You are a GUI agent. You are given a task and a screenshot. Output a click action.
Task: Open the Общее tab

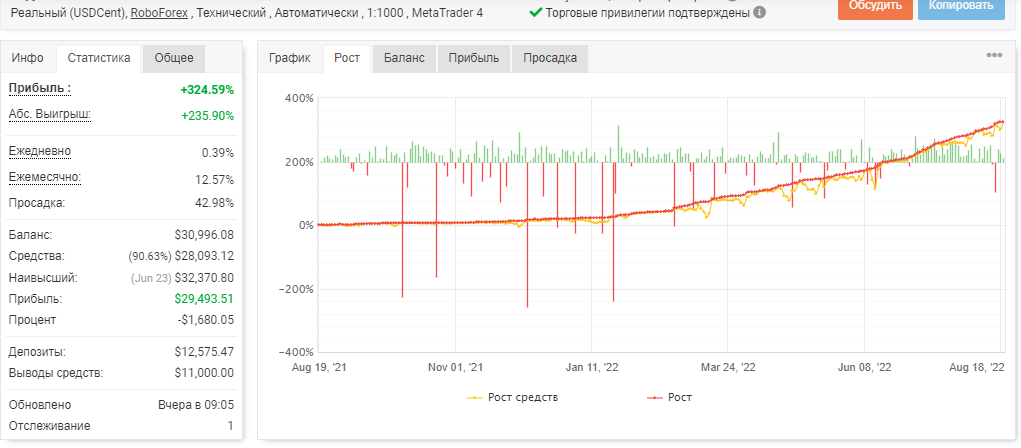pyautogui.click(x=174, y=58)
